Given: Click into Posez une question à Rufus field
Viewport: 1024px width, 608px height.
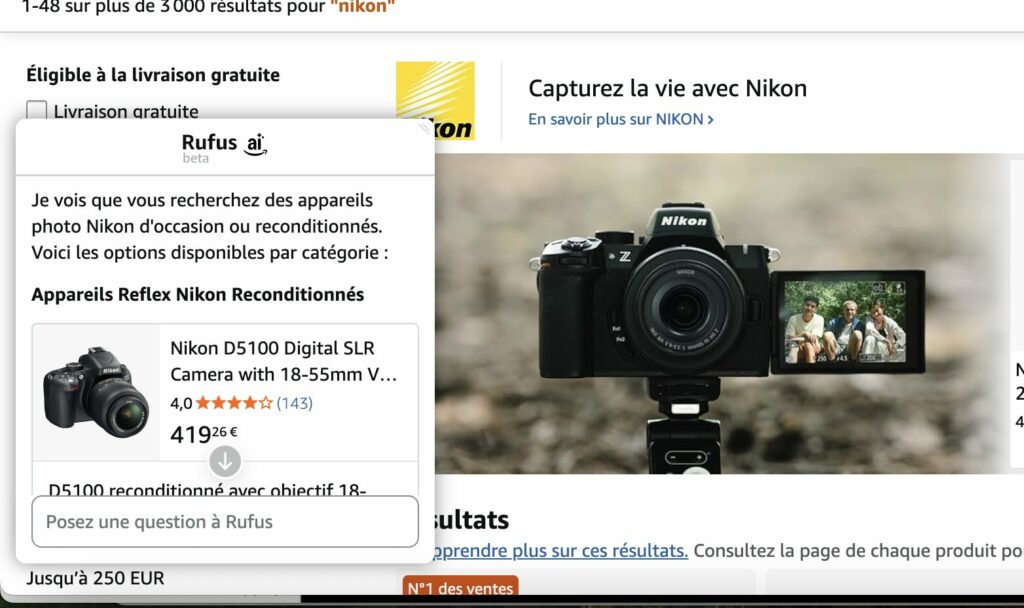Looking at the screenshot, I should (225, 521).
